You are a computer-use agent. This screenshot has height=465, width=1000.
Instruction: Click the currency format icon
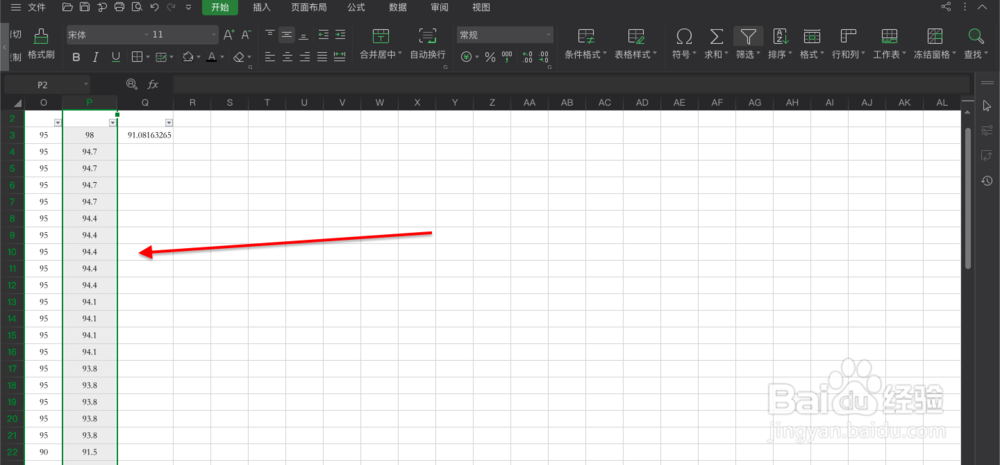[x=467, y=57]
